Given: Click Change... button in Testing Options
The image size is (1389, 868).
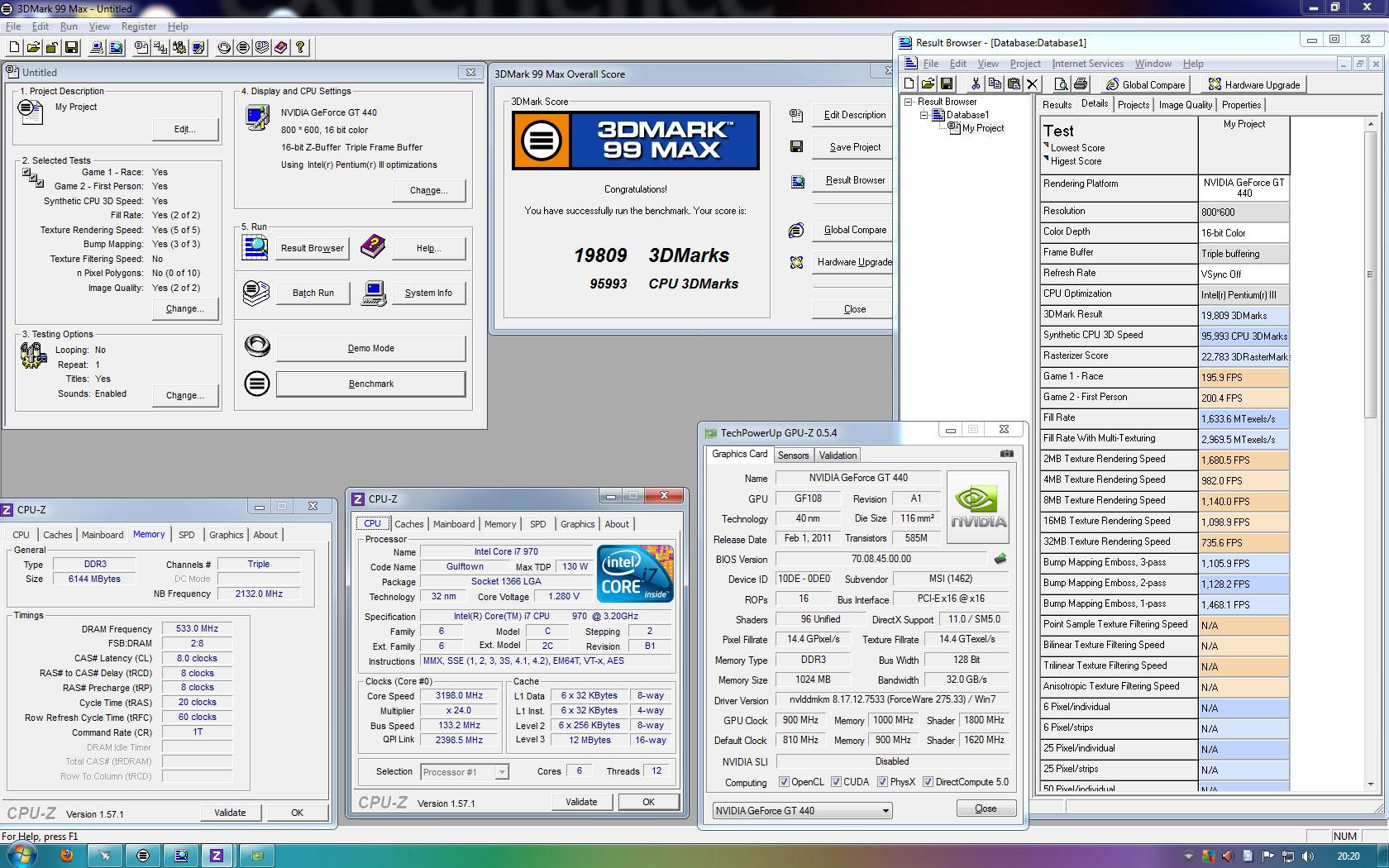Looking at the screenshot, I should pyautogui.click(x=184, y=395).
